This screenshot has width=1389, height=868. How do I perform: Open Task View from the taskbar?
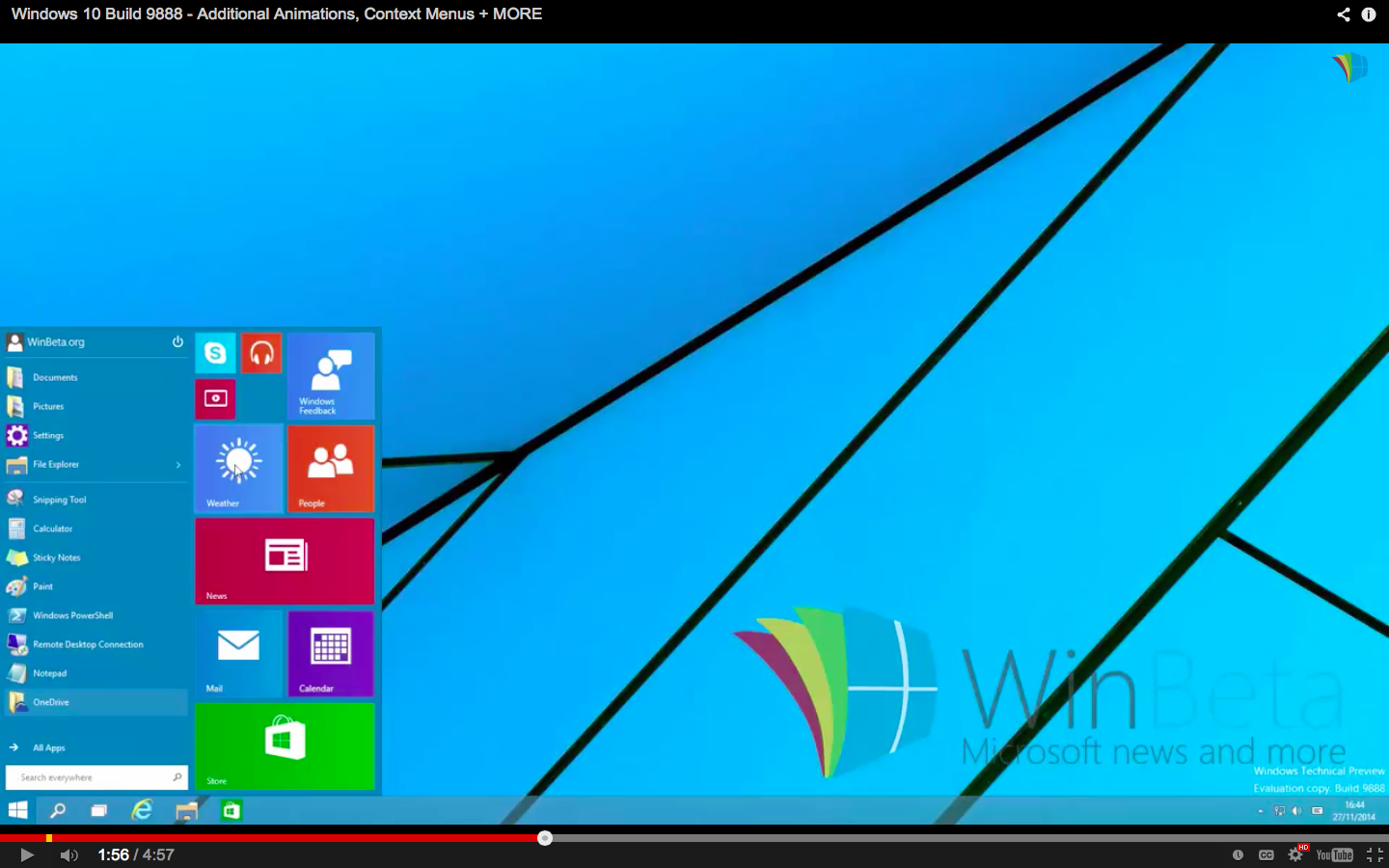98,810
